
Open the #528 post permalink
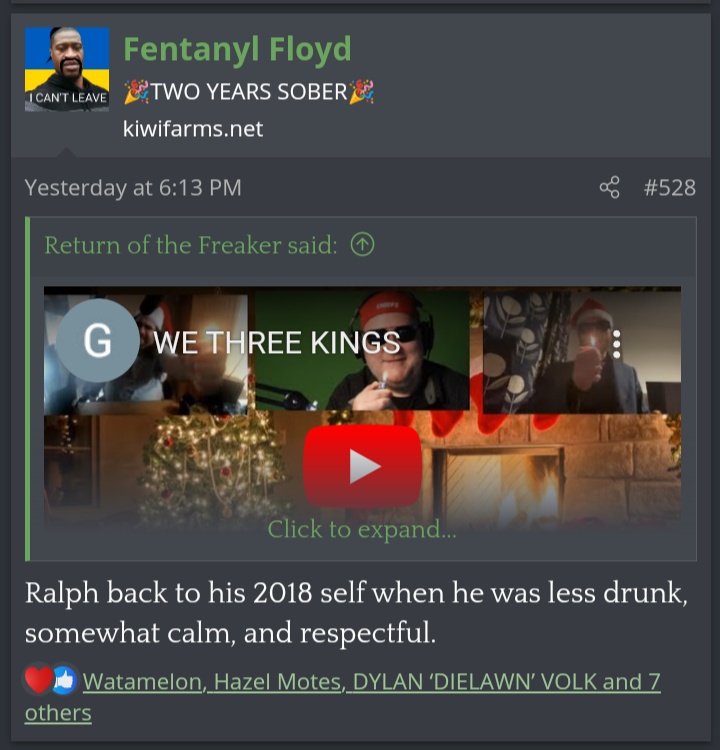[669, 188]
